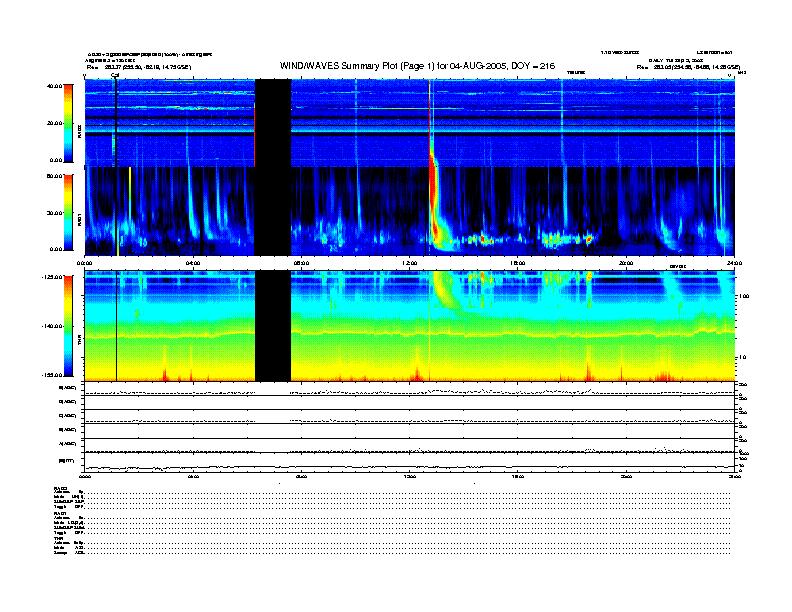
Task: Select the 40.00 value on RAD2 color bar
Action: (54, 86)
